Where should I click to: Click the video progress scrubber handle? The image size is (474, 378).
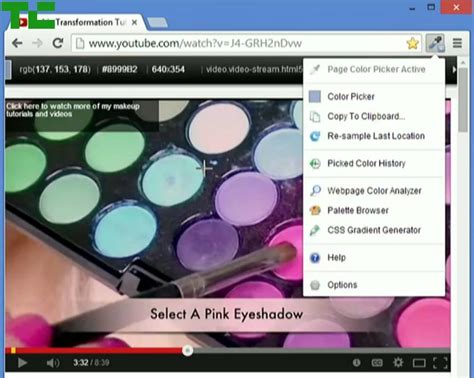coord(187,350)
